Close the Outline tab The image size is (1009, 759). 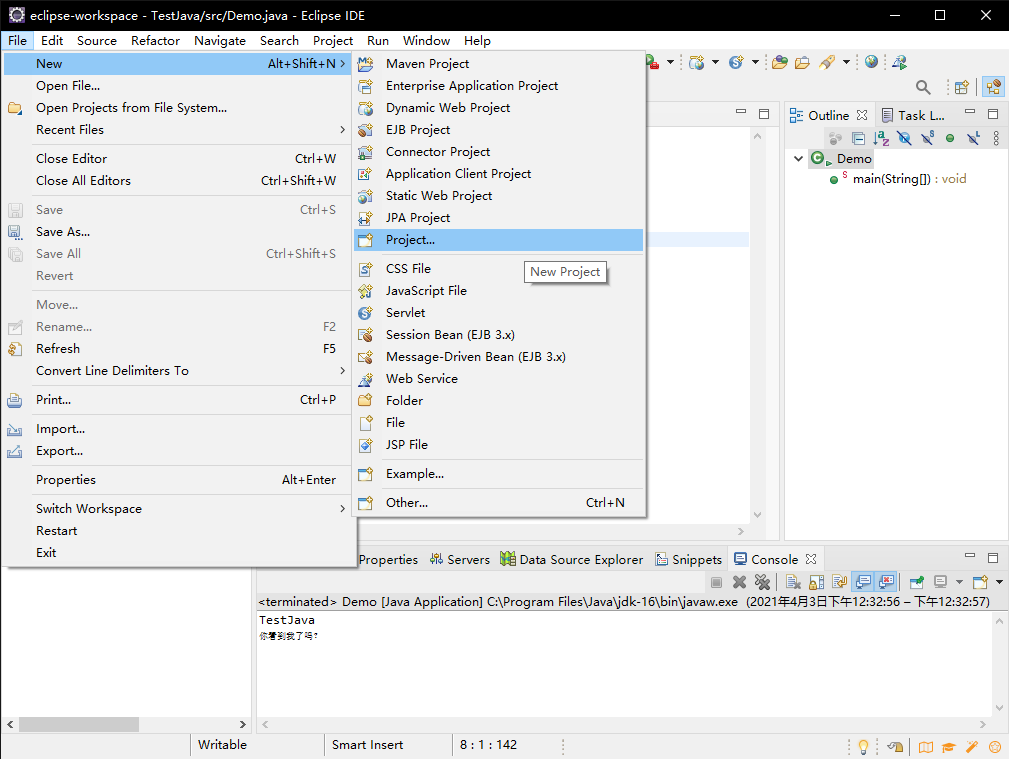pyautogui.click(x=862, y=115)
